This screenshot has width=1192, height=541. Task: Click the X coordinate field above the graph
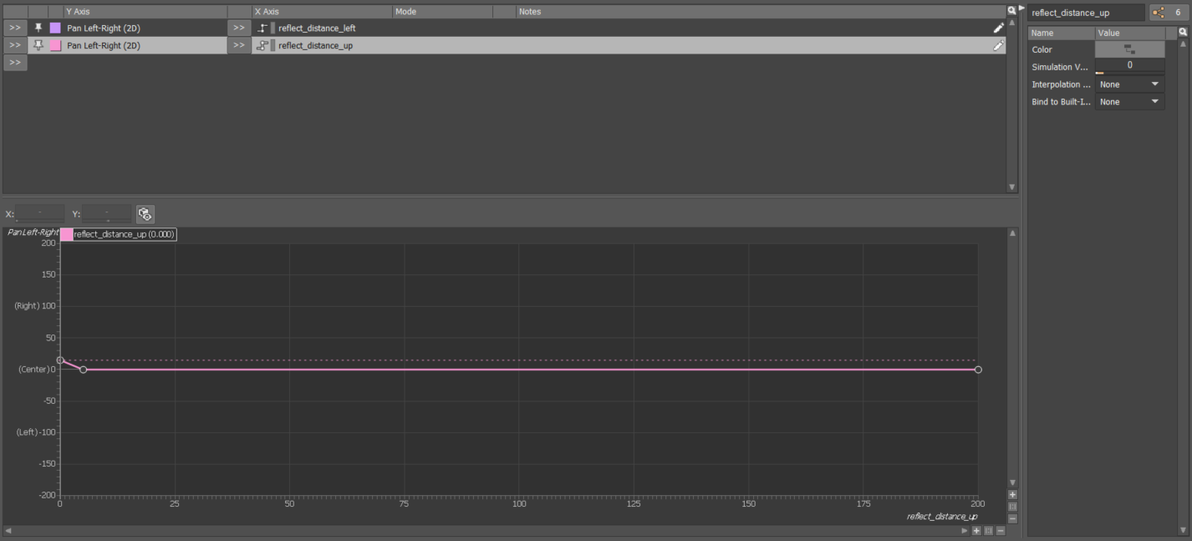(40, 214)
